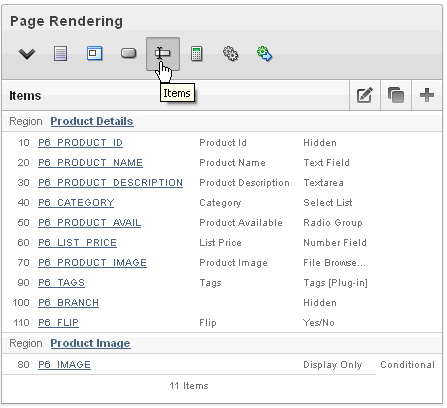Click the edit all items pencil icon
447x408 pixels.
click(x=365, y=95)
